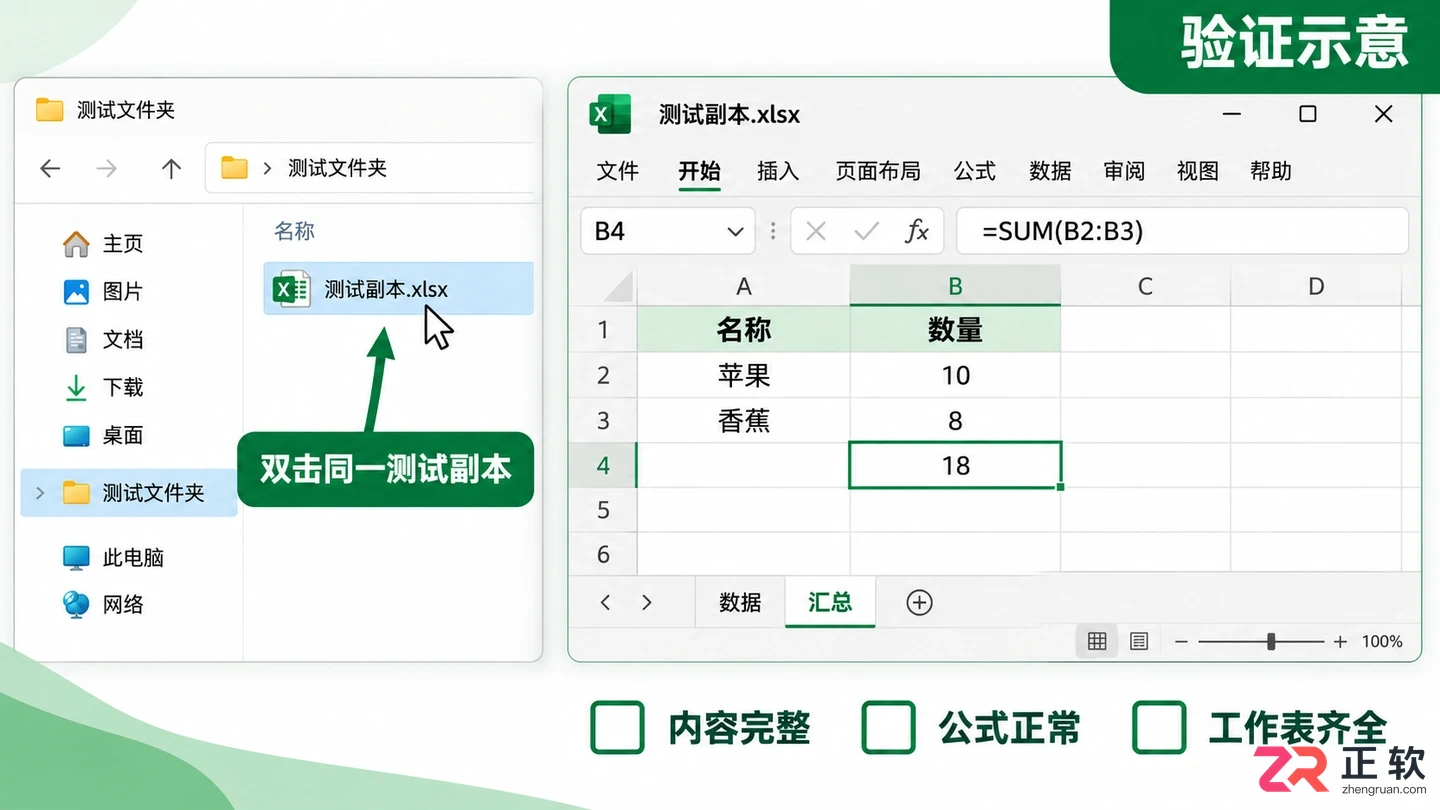The height and width of the screenshot is (810, 1440).
Task: Select 此电脑 in the explorer sidebar
Action: coord(113,557)
